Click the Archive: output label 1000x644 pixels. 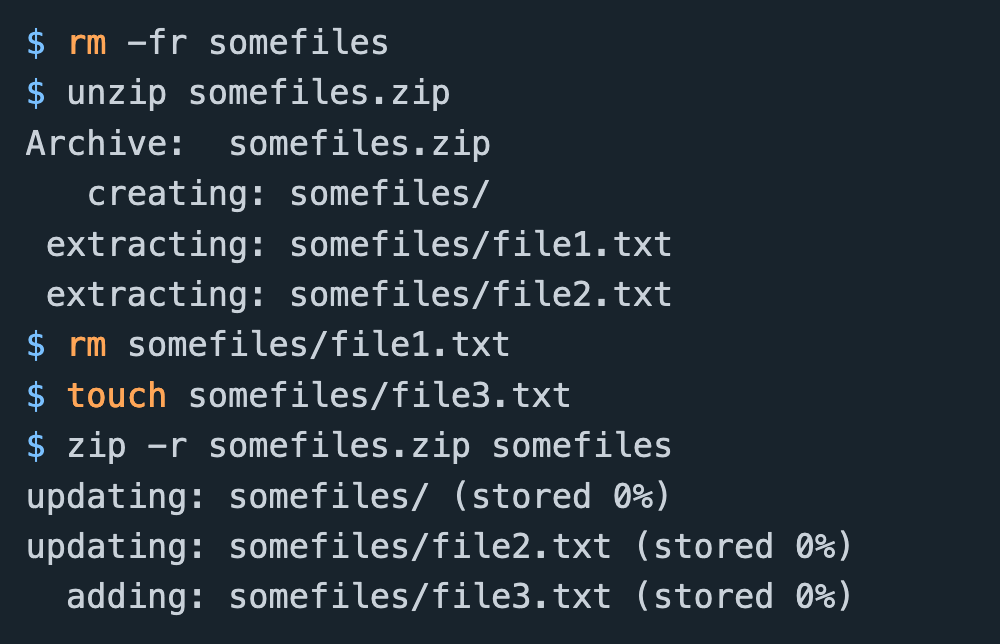(106, 143)
